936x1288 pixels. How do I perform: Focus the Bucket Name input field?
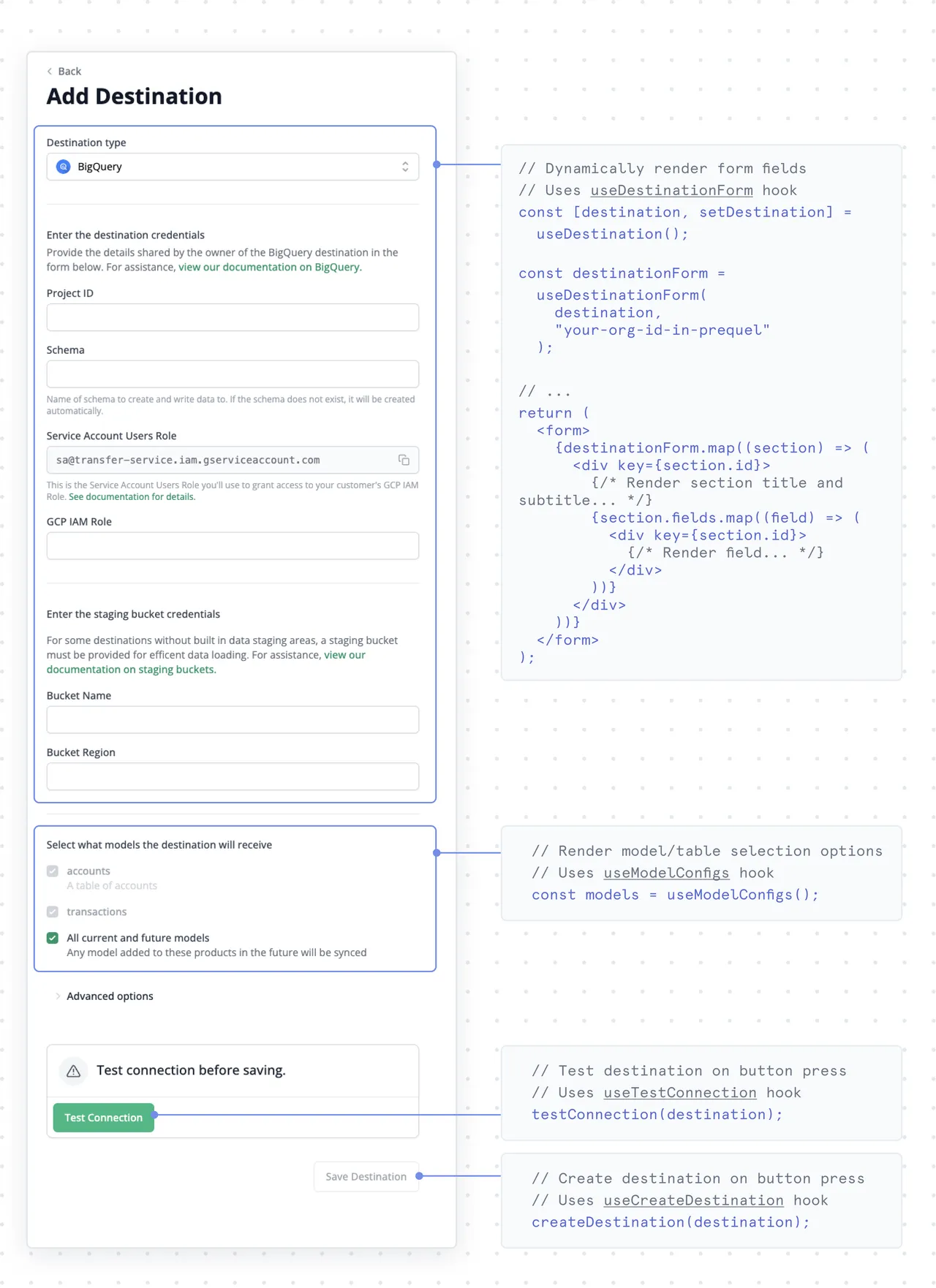(233, 720)
